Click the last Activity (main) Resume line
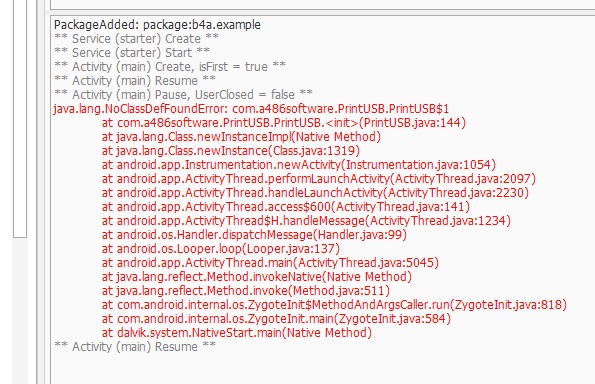 pyautogui.click(x=135, y=347)
